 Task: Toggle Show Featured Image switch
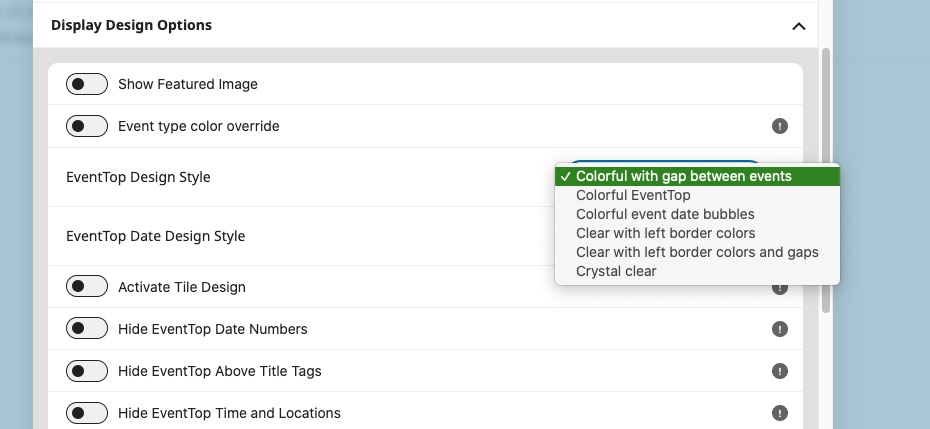pyautogui.click(x=87, y=84)
